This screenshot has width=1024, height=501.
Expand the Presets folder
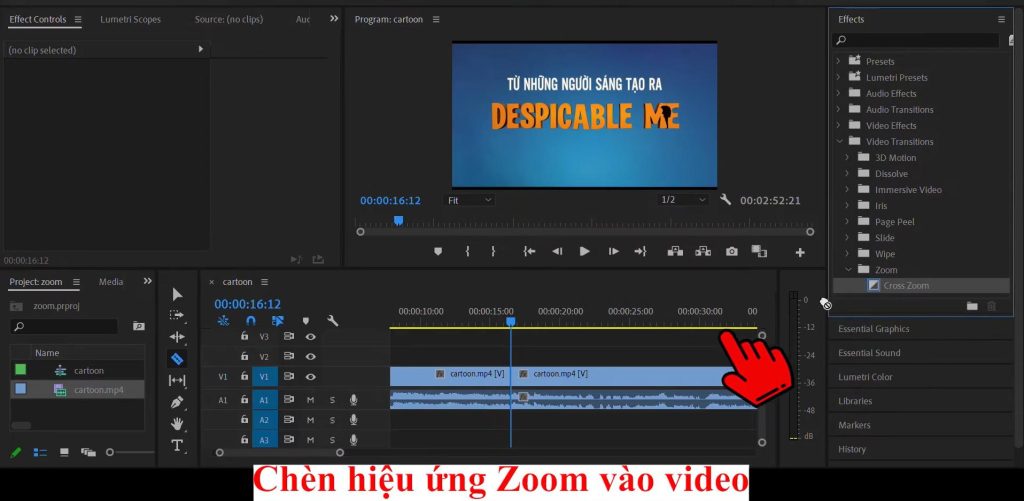(x=839, y=61)
